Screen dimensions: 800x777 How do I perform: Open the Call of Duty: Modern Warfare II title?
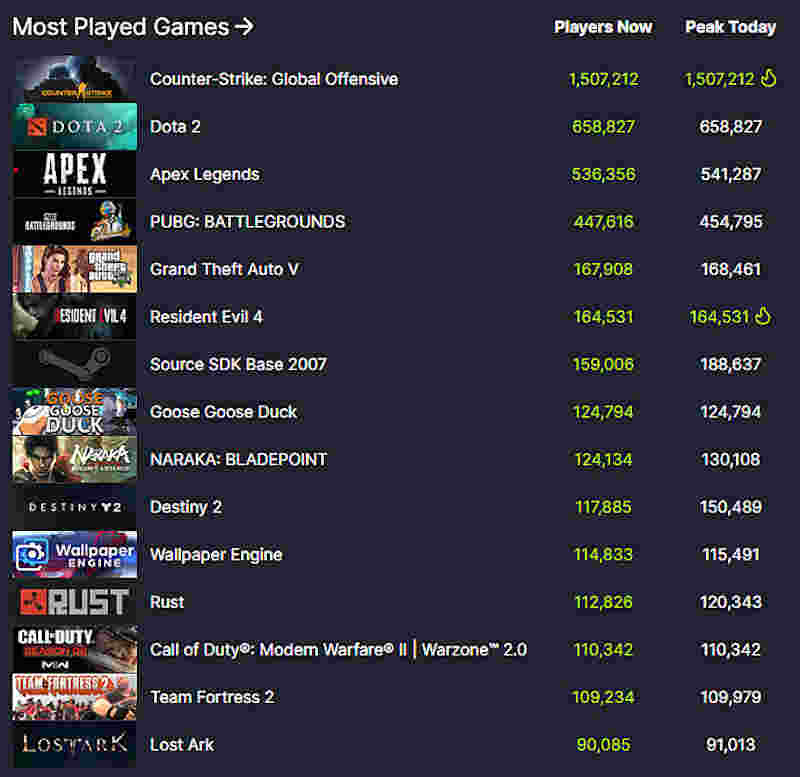(x=338, y=649)
